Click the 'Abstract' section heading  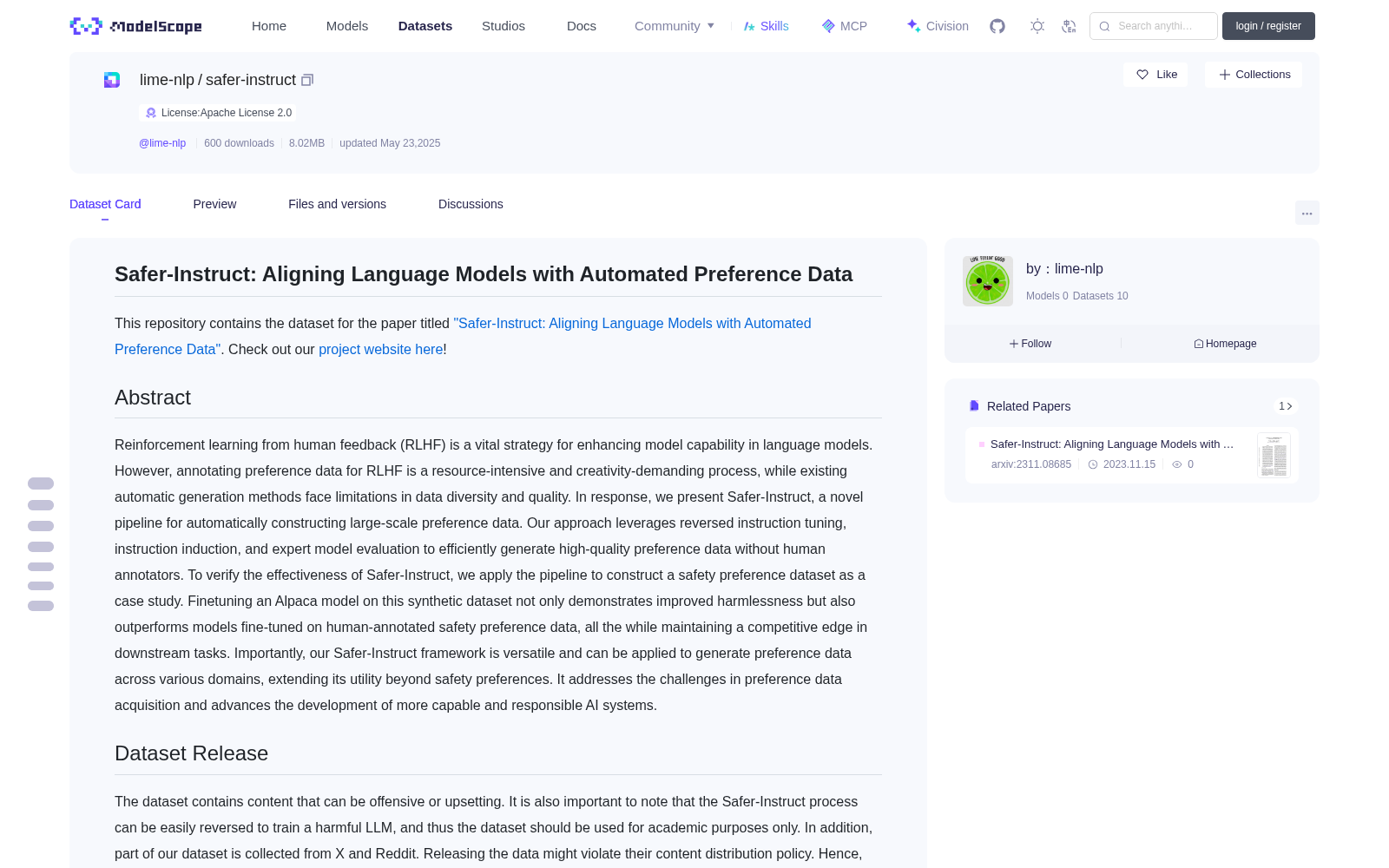(153, 398)
